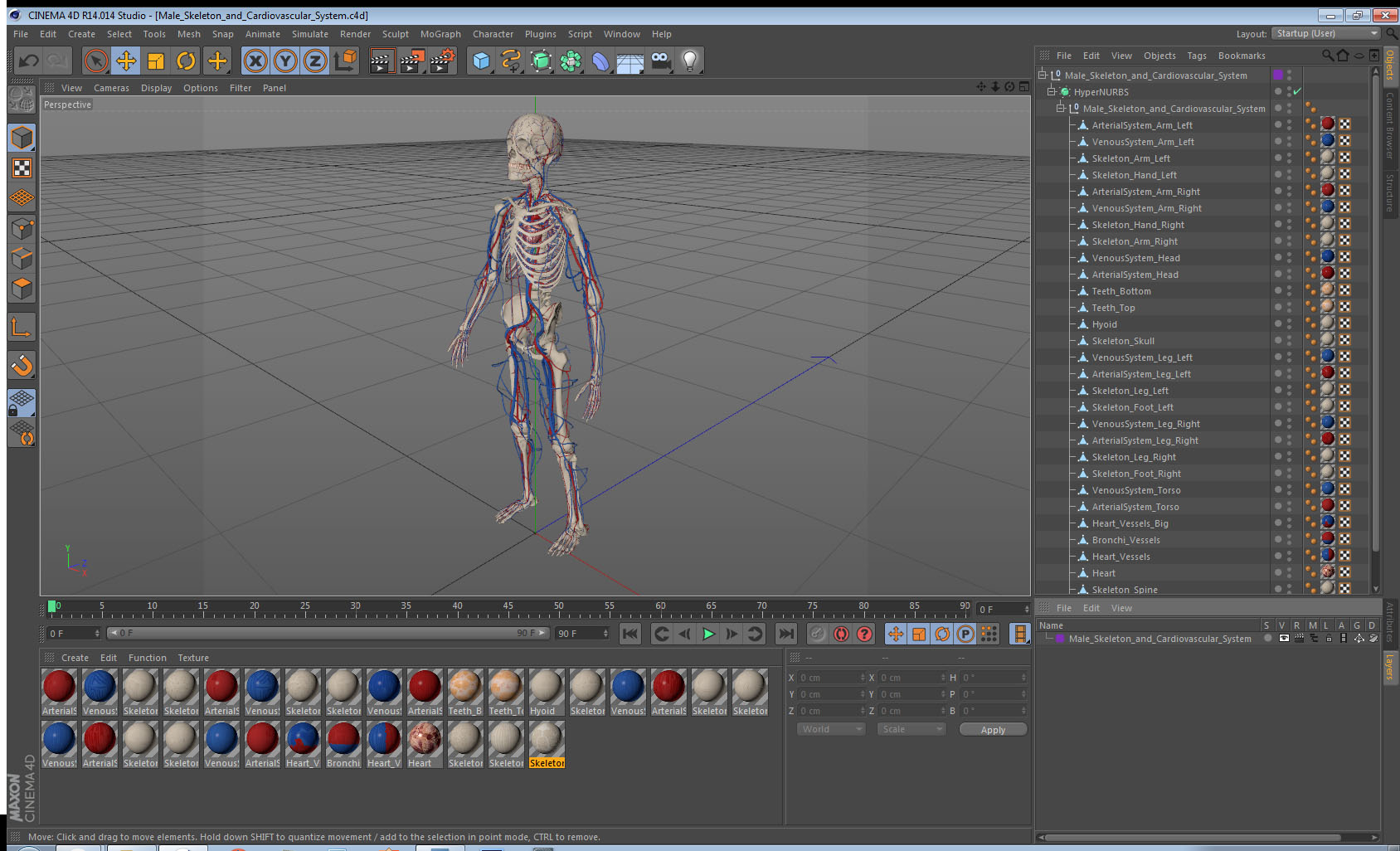This screenshot has height=851, width=1400.
Task: Open the Sculpt menu
Action: click(395, 34)
